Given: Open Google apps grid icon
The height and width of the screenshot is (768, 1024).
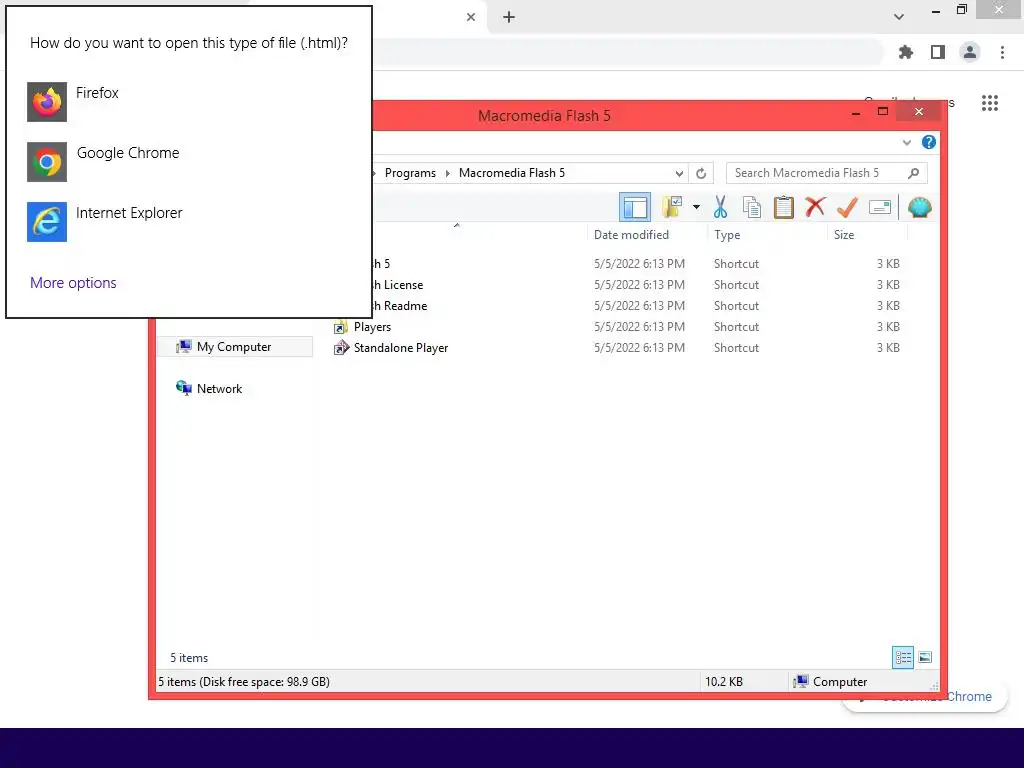Looking at the screenshot, I should (989, 103).
